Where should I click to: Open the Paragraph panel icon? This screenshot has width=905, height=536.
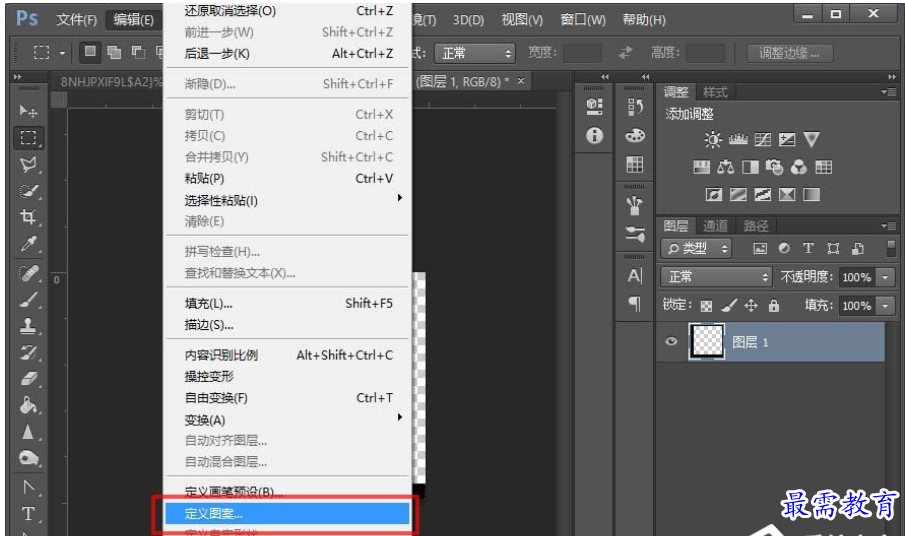(635, 303)
